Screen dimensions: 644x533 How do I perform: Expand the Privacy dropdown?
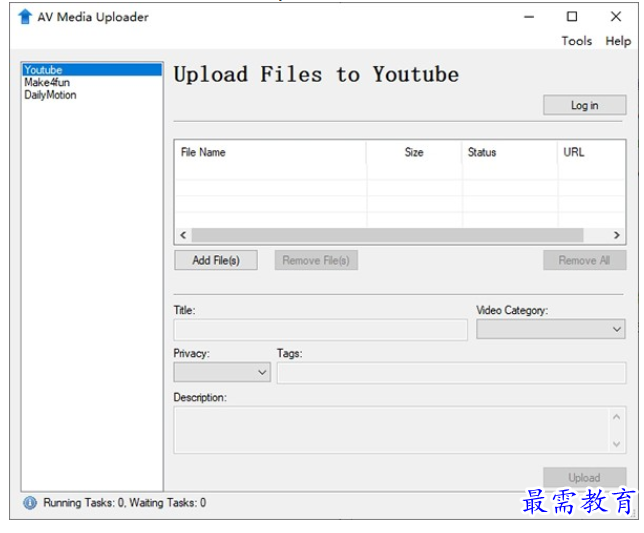[222, 372]
